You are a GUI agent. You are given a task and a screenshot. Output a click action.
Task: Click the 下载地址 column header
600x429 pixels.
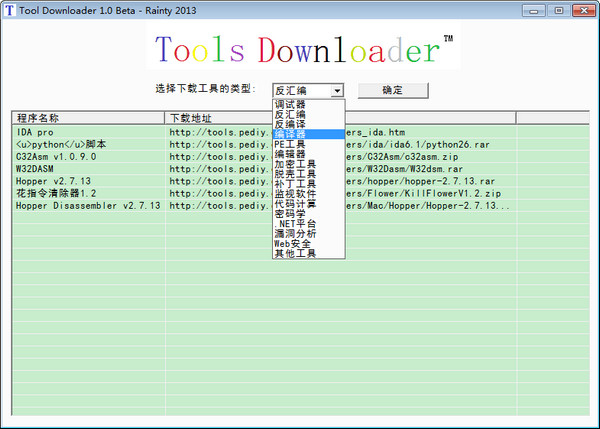190,118
